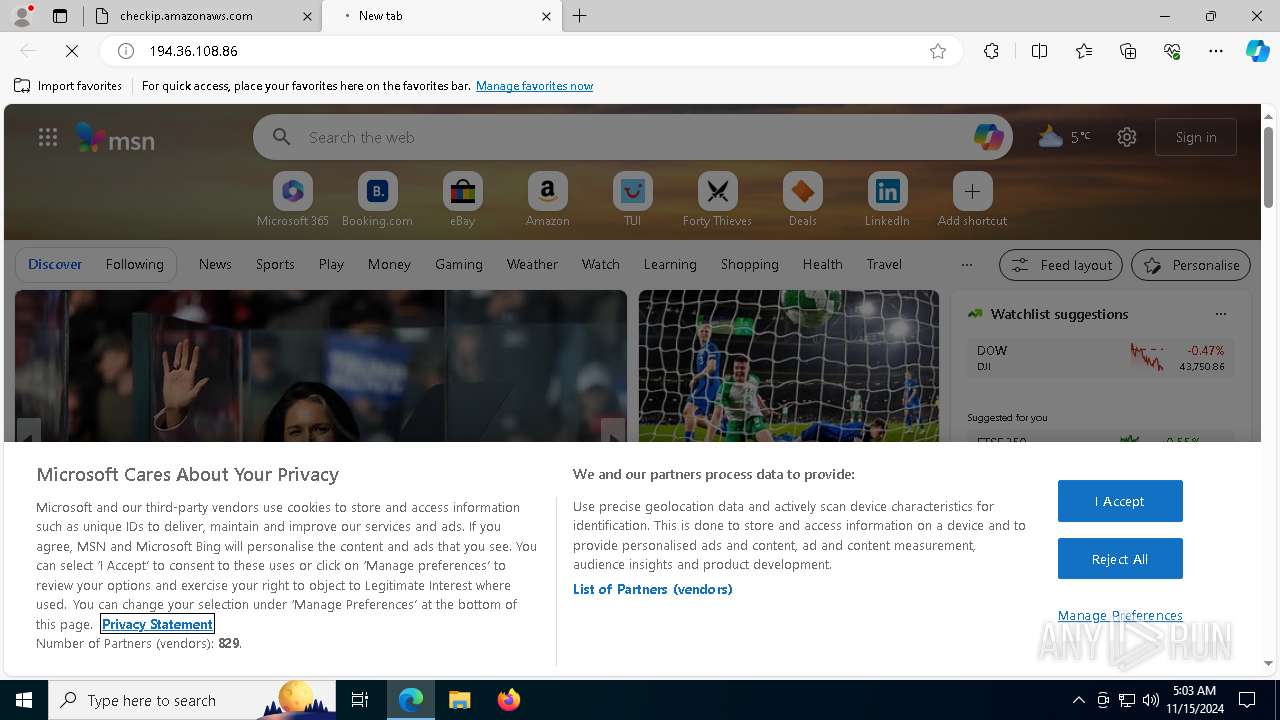Go to the MSN logo home
Screen dimensions: 1280x720
115,138
